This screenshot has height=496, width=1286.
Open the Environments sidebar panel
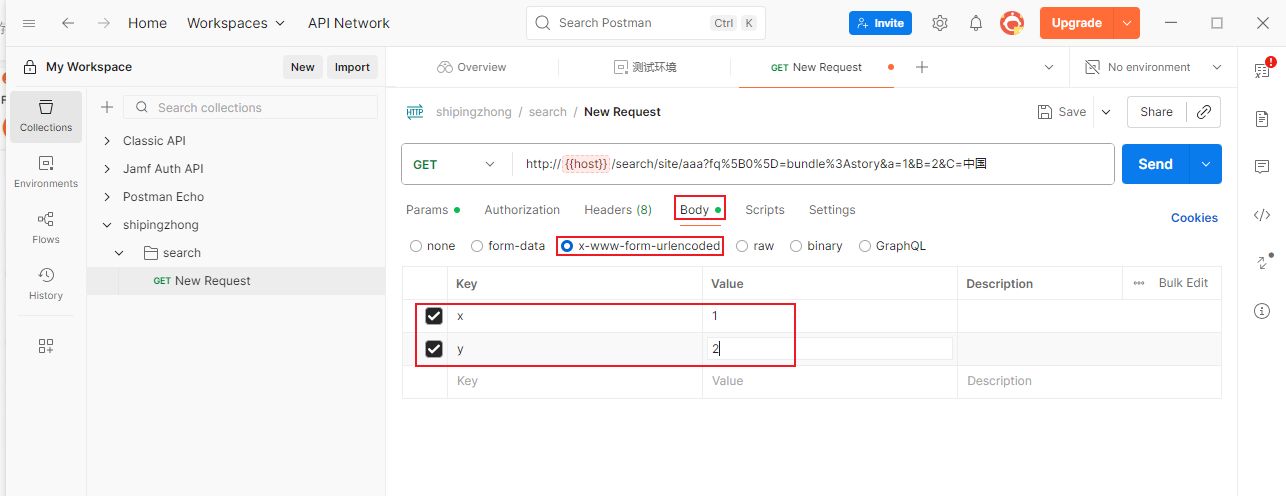[x=46, y=171]
